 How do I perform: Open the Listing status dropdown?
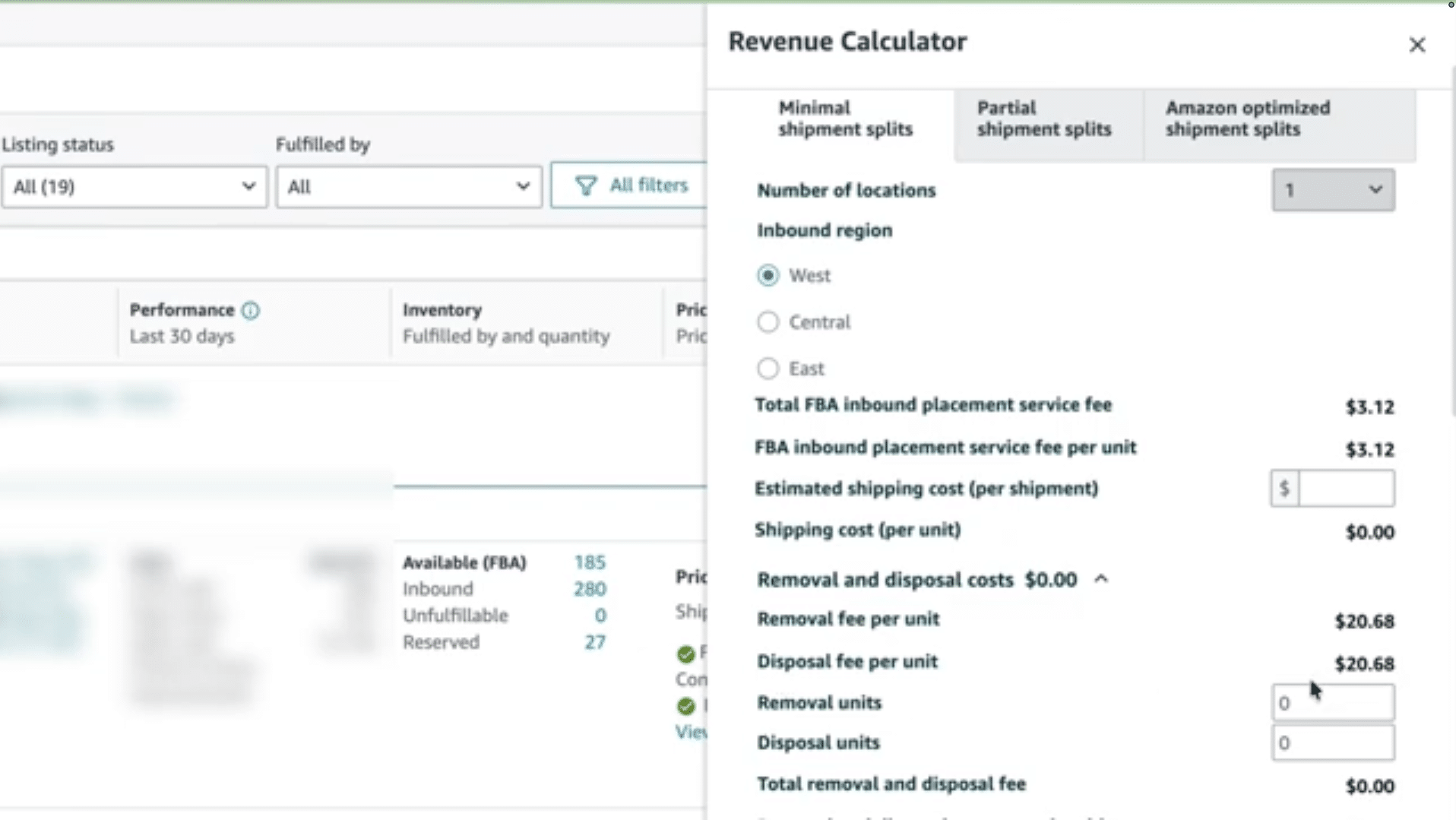(x=135, y=187)
